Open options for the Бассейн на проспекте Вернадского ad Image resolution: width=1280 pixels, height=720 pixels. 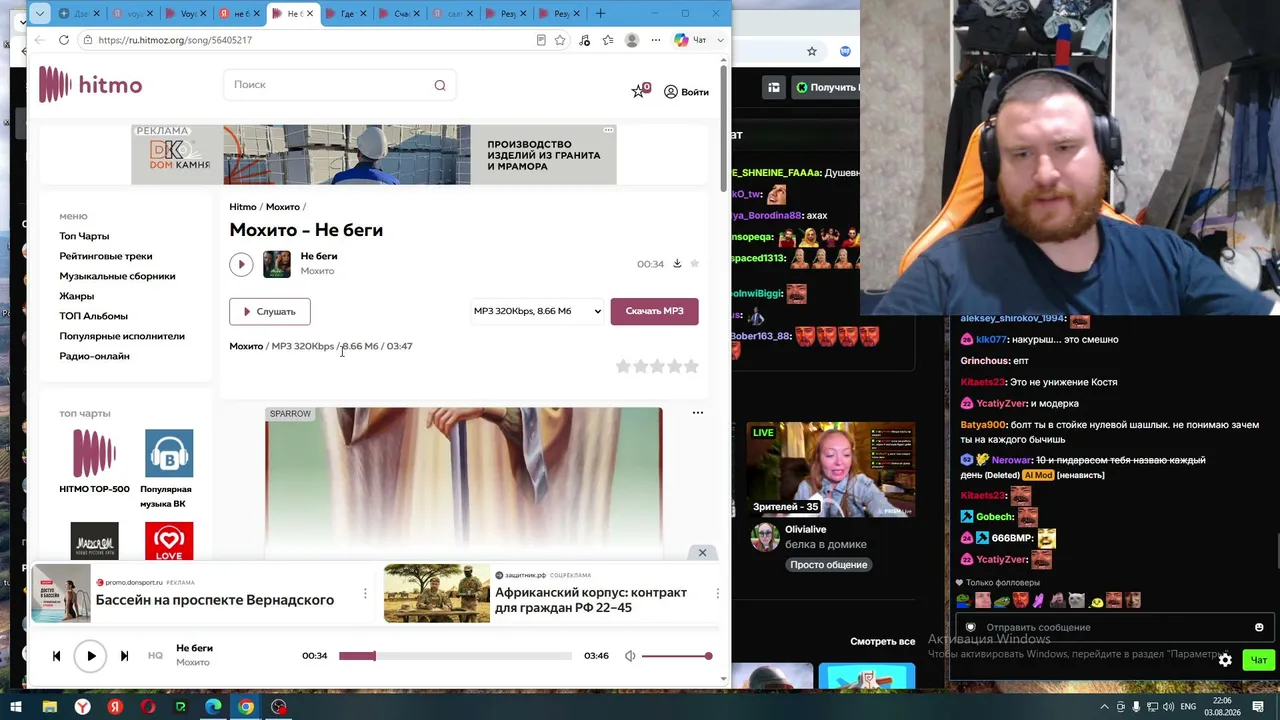point(365,593)
